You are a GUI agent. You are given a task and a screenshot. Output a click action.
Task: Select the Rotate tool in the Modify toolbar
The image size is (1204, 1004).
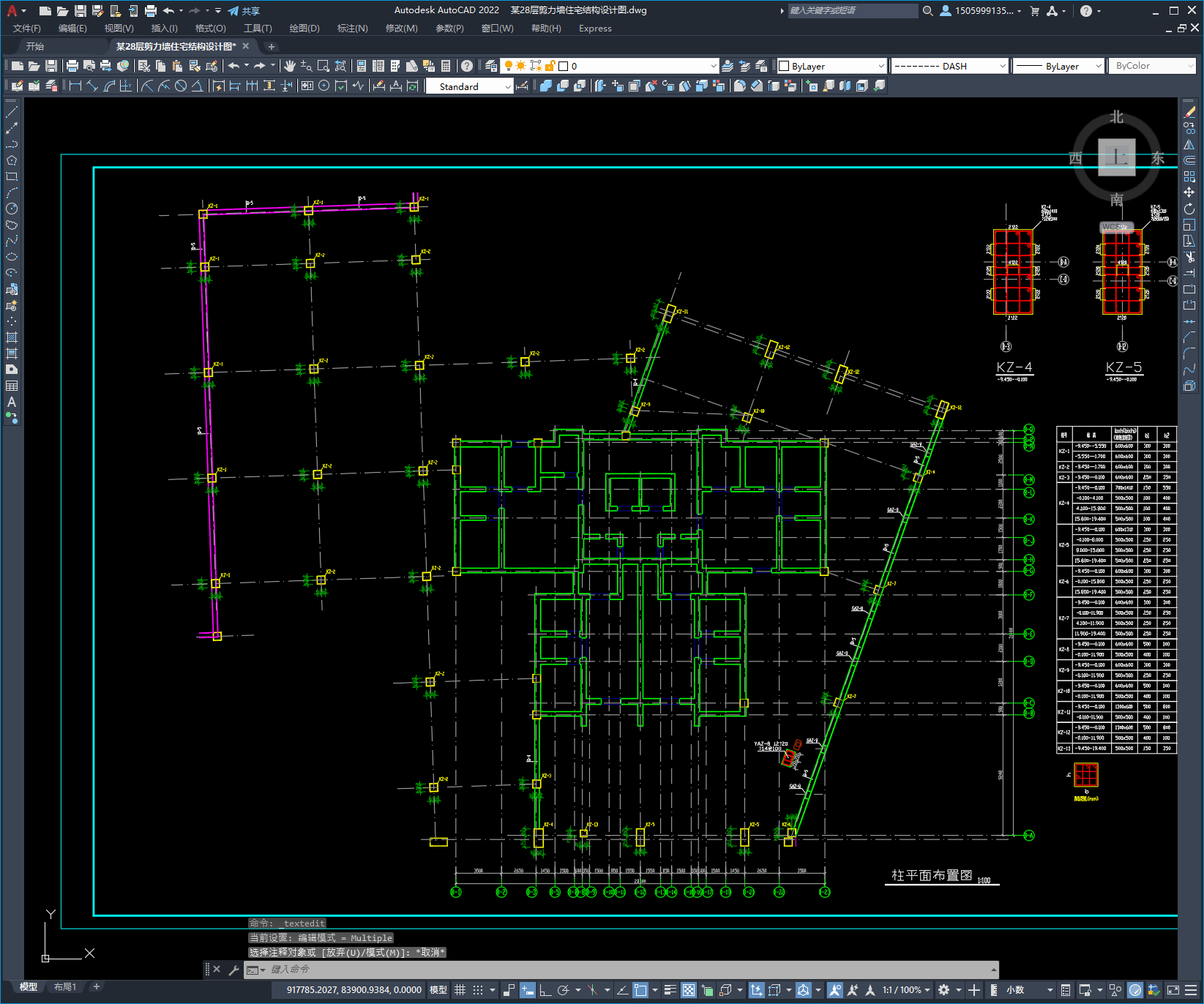pos(1189,209)
